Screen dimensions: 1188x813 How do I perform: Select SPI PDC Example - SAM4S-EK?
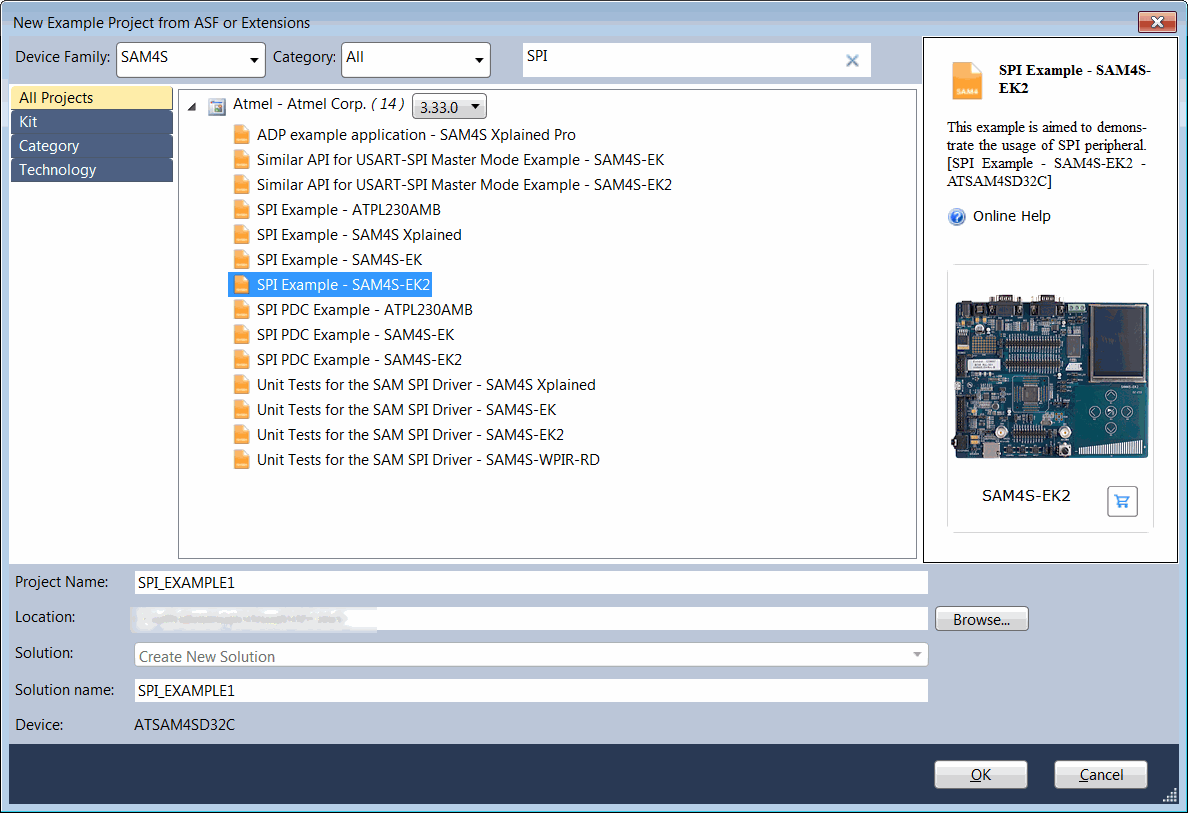[x=355, y=335]
